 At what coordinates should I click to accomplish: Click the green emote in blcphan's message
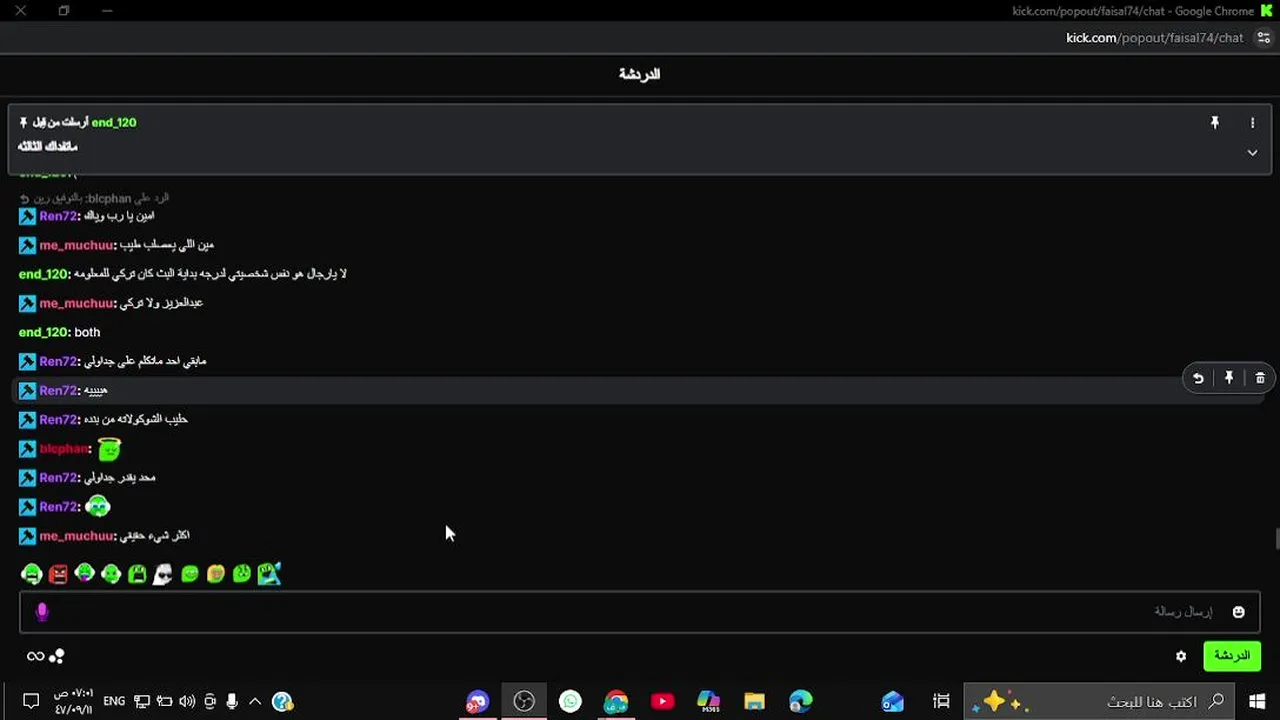point(109,449)
